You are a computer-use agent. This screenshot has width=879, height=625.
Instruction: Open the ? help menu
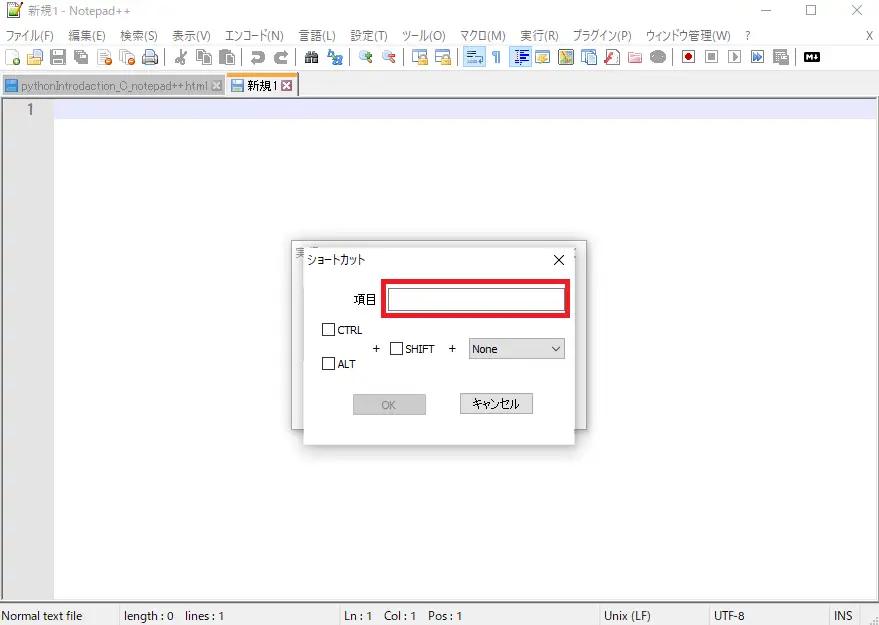pos(748,36)
